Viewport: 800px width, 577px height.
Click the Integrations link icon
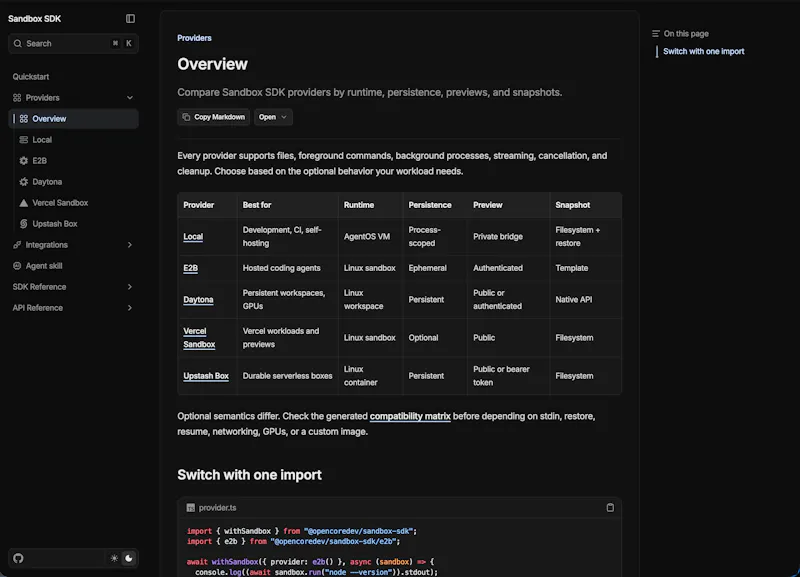17,245
